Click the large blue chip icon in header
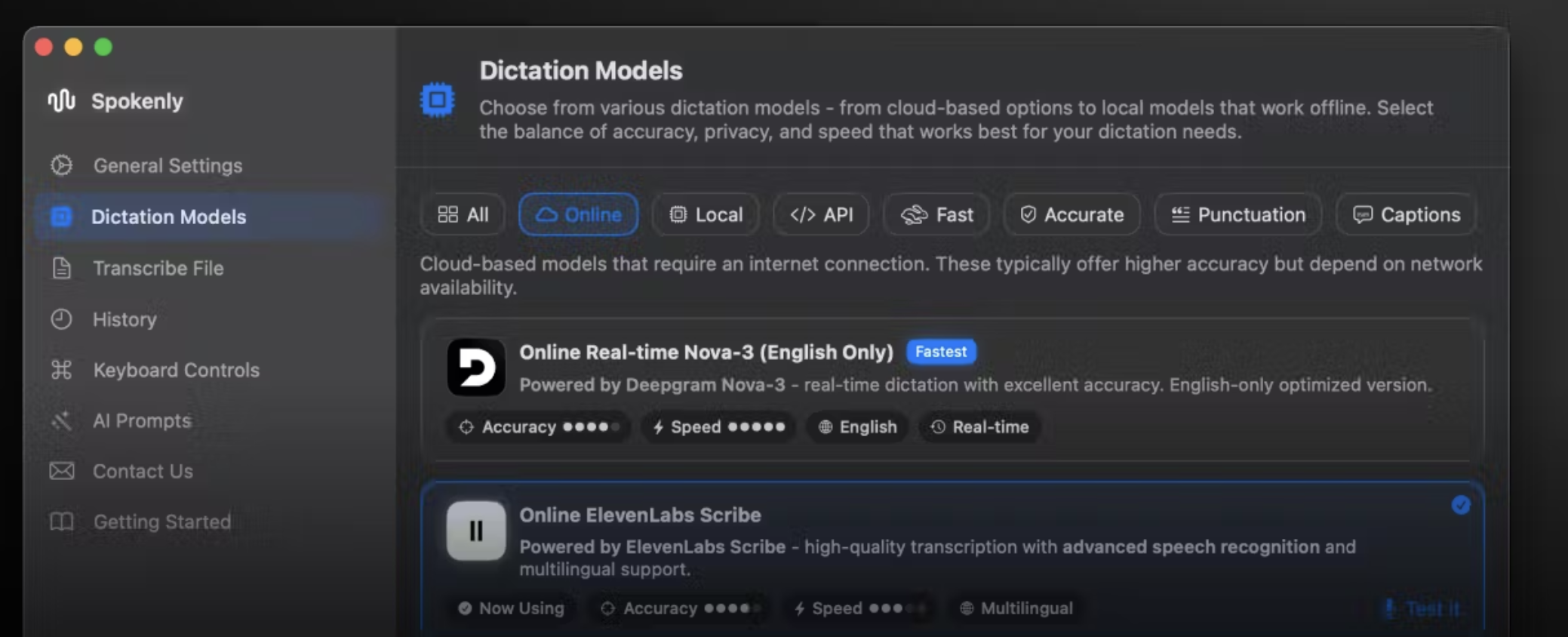The image size is (1568, 637). [x=437, y=100]
